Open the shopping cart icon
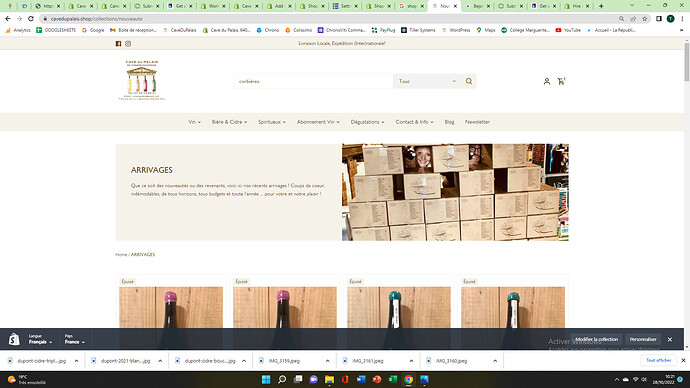Image resolution: width=690 pixels, height=388 pixels. coord(561,81)
